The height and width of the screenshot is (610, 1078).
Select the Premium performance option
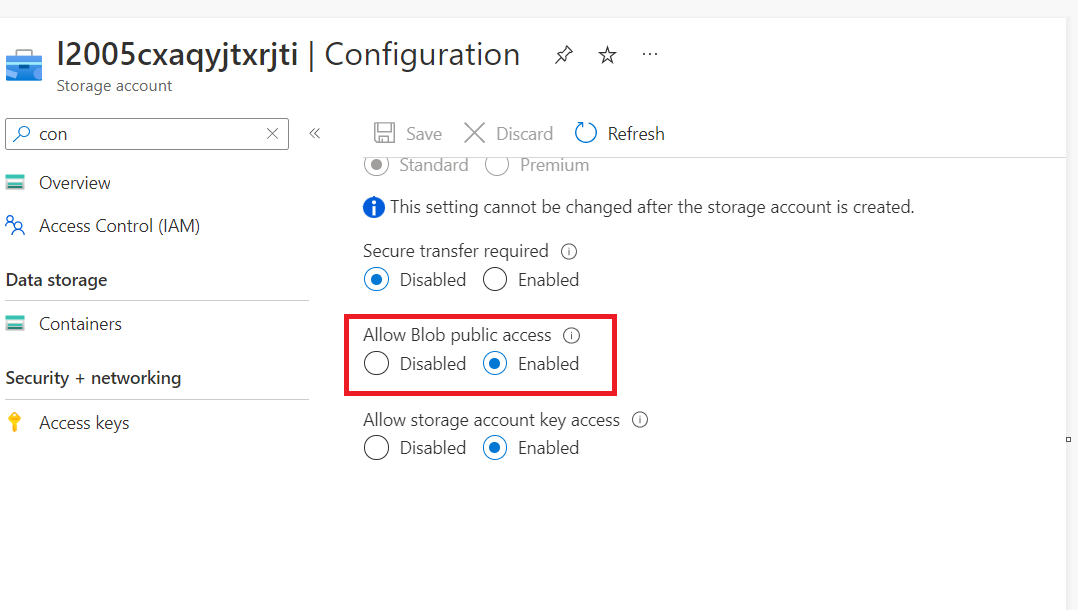(497, 165)
